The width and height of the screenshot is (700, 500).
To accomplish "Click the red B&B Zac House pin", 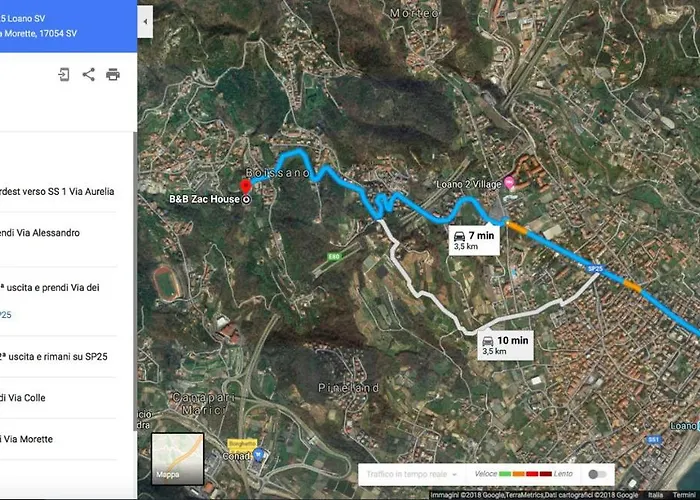I will 245,187.
